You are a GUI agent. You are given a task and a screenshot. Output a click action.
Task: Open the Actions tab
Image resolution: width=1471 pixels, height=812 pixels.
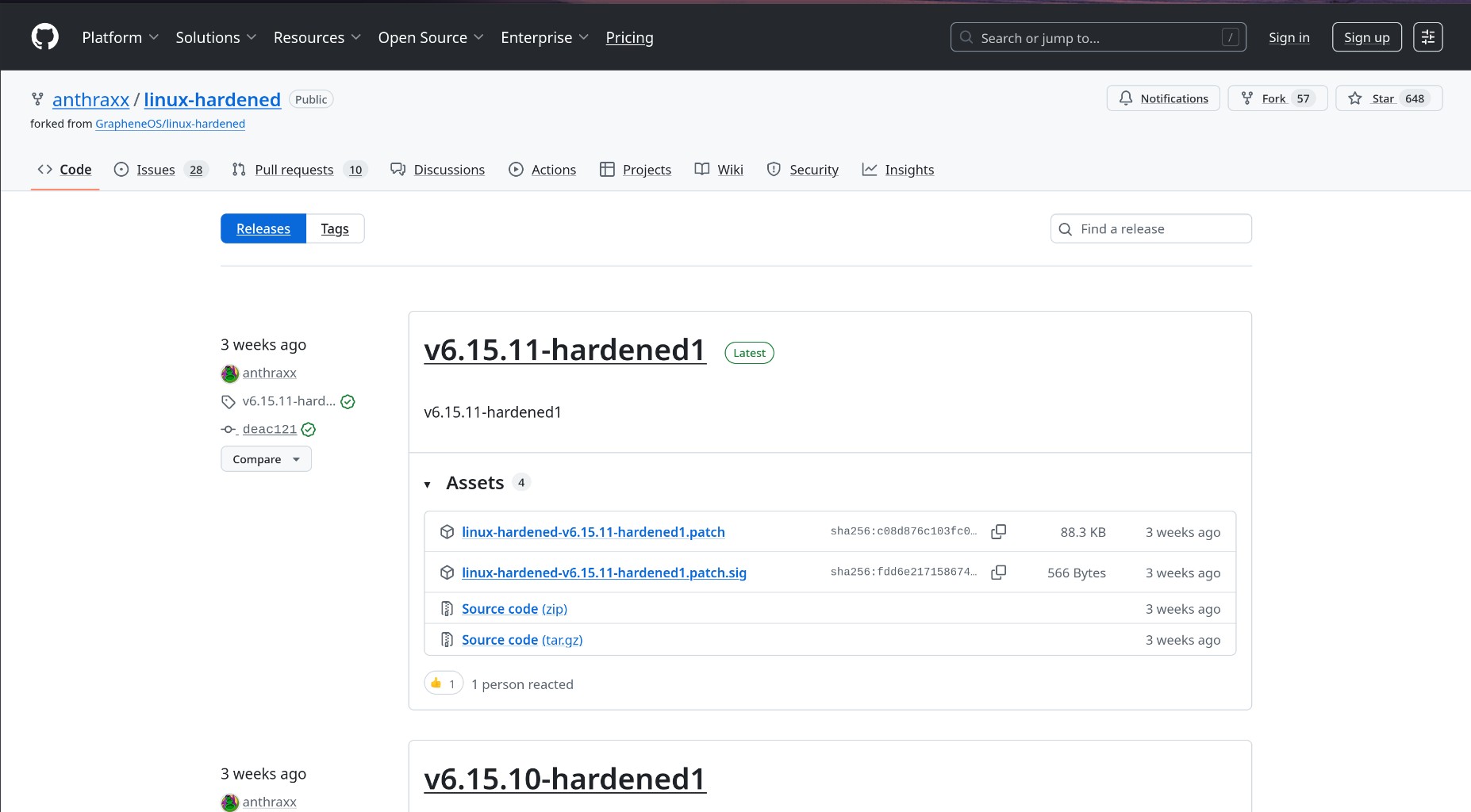(x=542, y=169)
